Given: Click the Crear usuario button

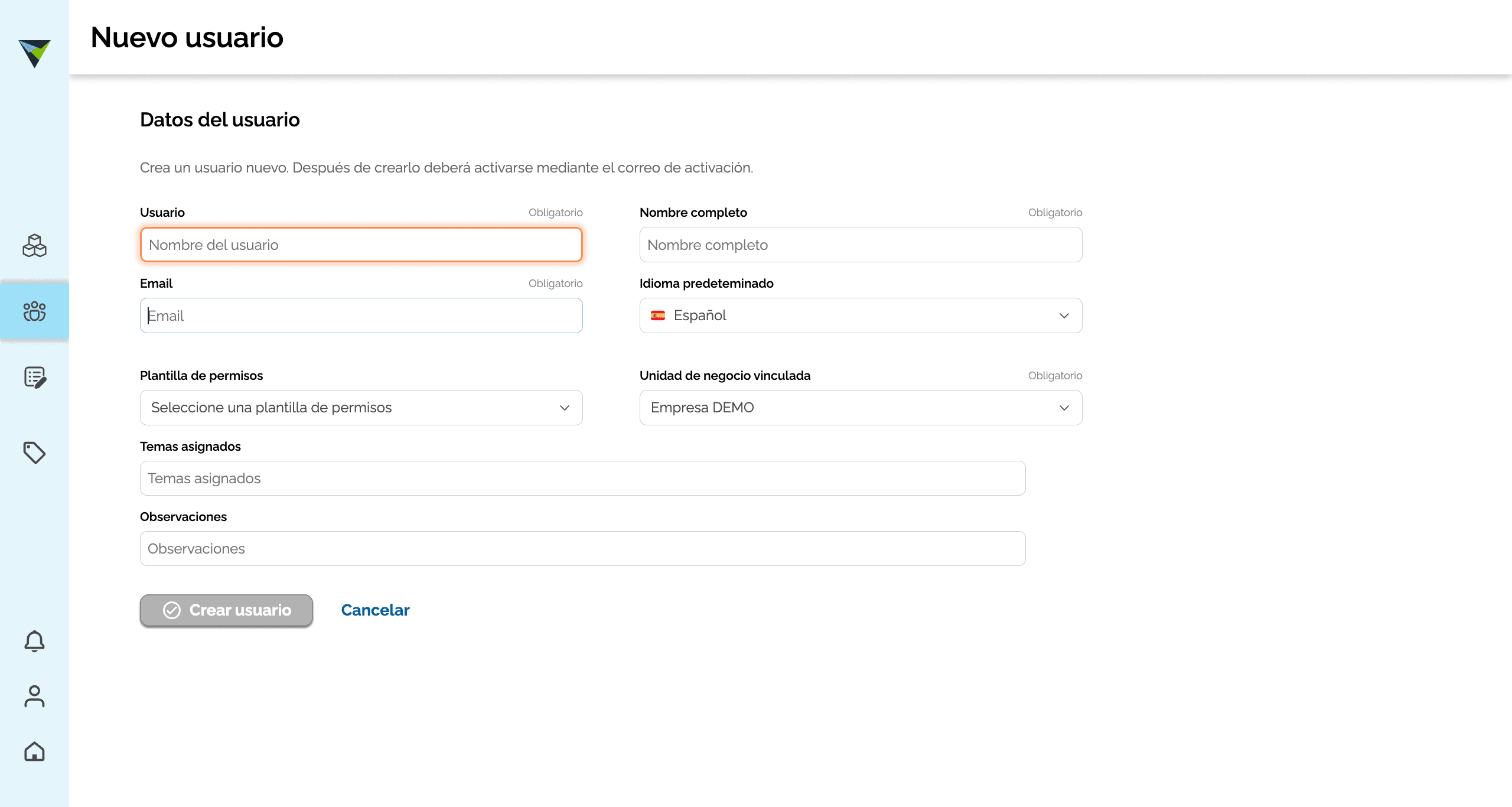Looking at the screenshot, I should tap(226, 610).
